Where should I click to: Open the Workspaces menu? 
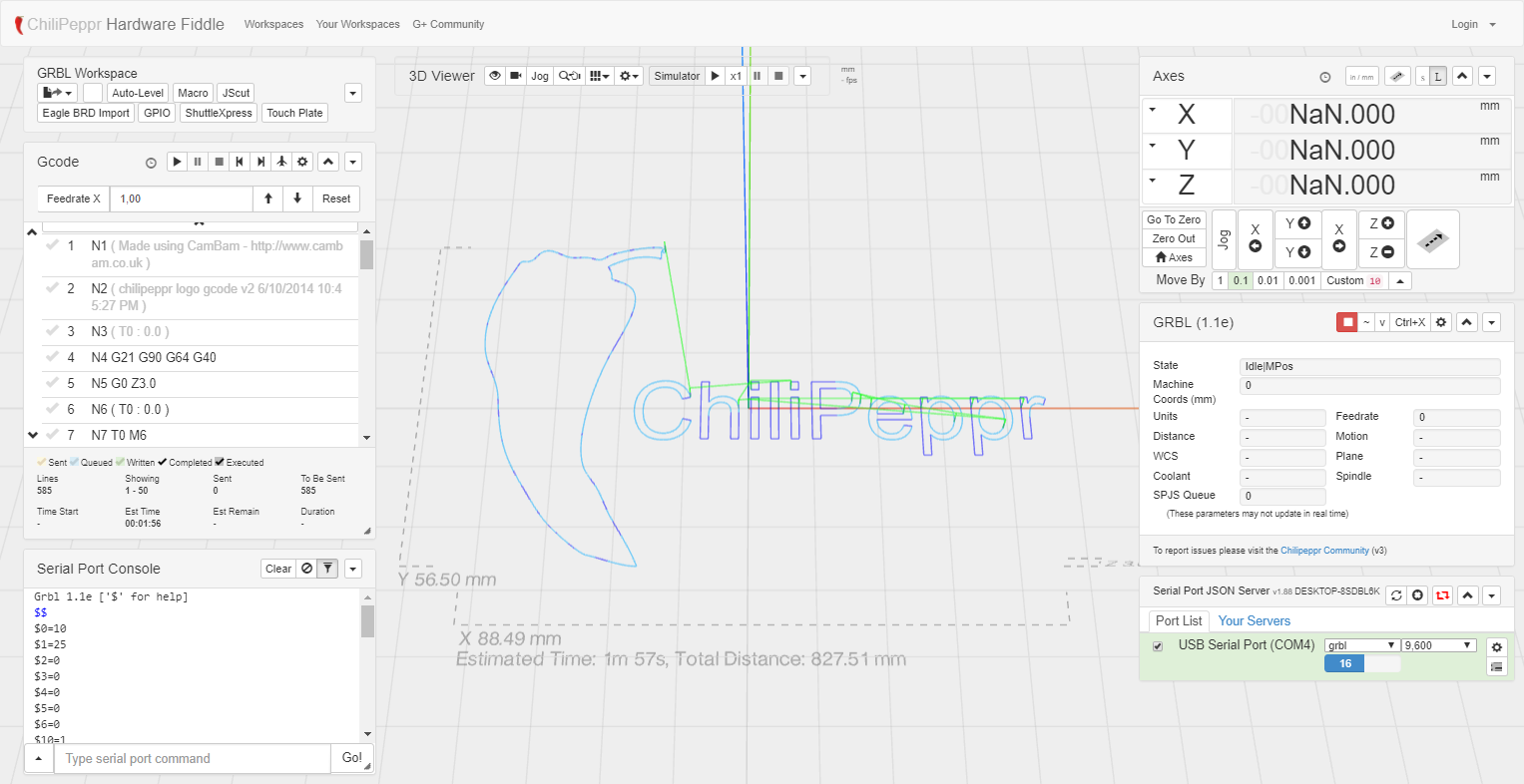pos(273,24)
